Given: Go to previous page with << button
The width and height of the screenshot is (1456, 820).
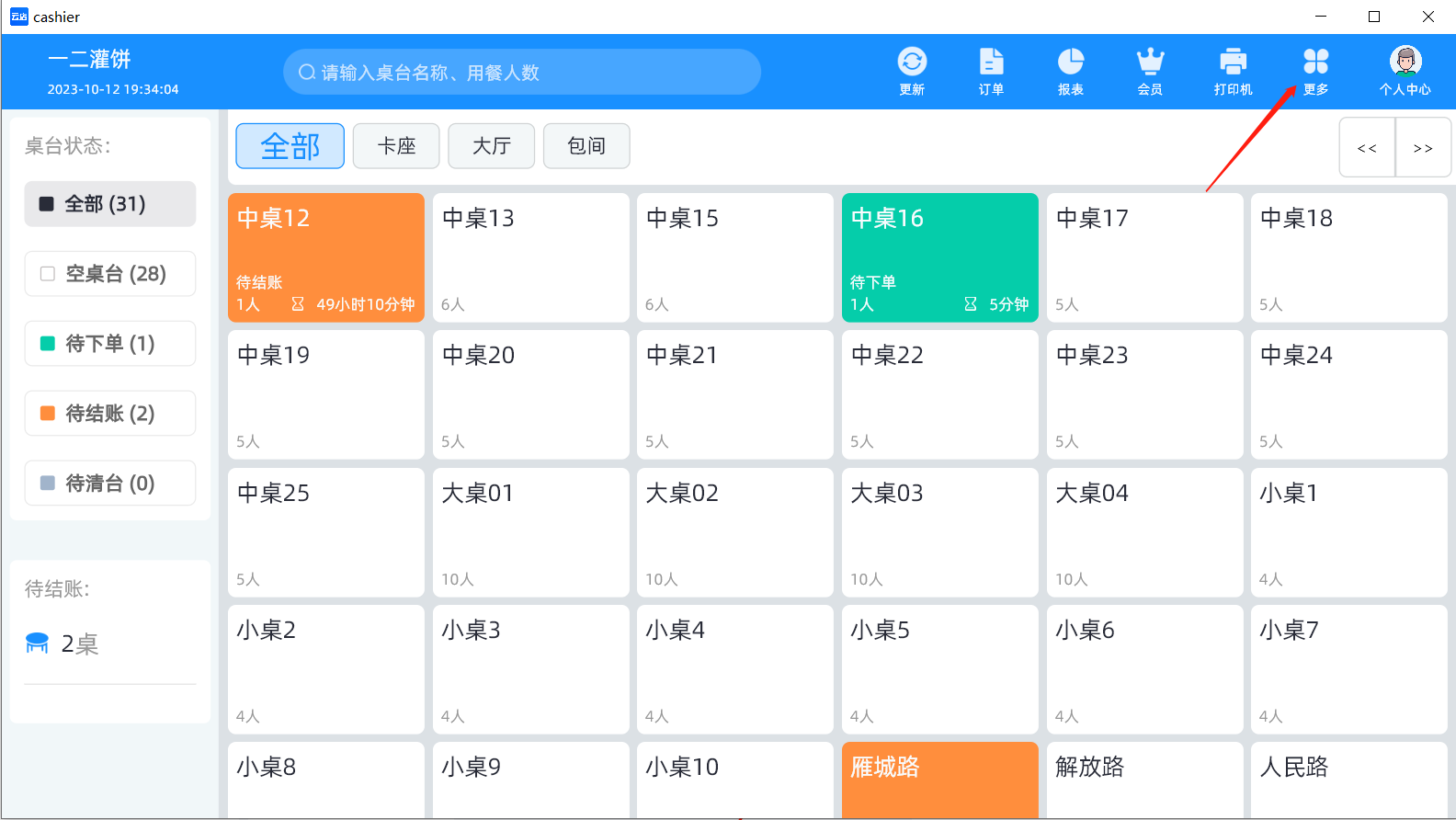Looking at the screenshot, I should click(x=1367, y=147).
